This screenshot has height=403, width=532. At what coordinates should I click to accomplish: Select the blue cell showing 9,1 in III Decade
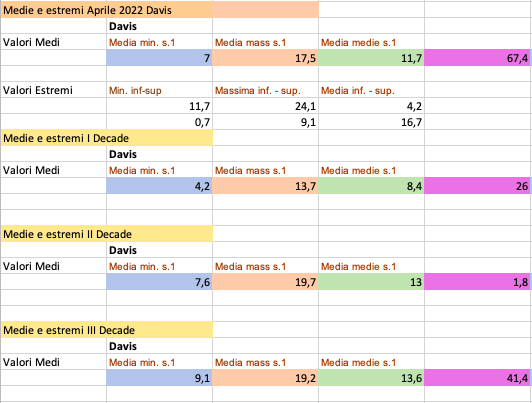(159, 378)
